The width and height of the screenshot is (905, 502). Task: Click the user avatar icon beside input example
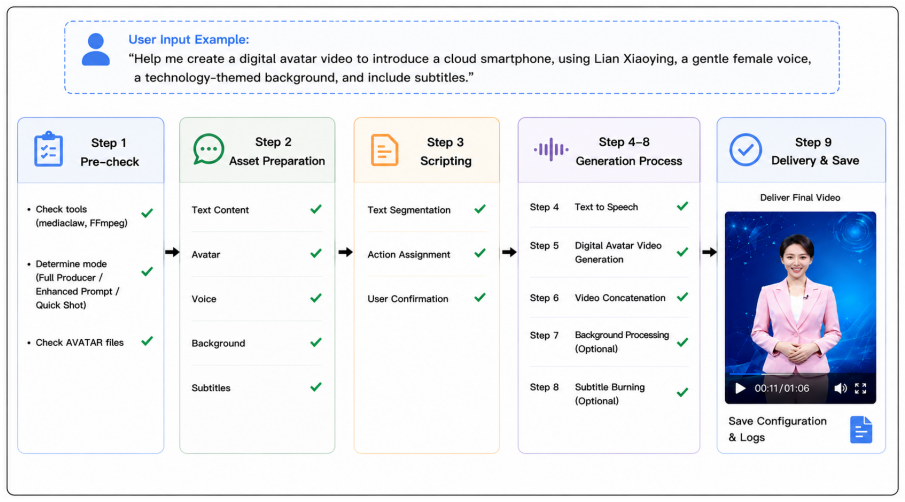click(96, 50)
